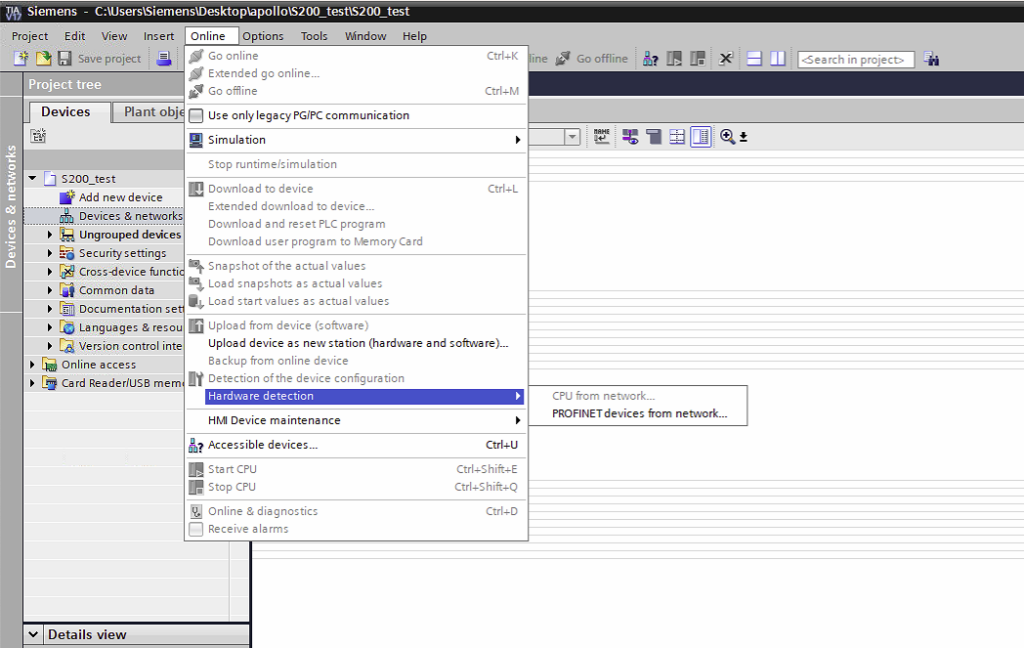The height and width of the screenshot is (648, 1024).
Task: Click the Search in project field
Action: (x=856, y=59)
